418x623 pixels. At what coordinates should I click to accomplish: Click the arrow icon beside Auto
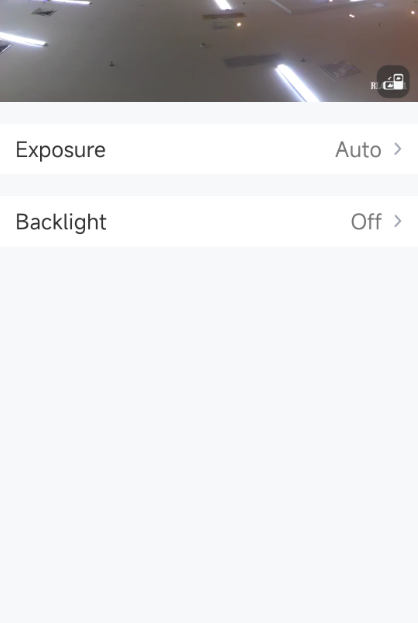pyautogui.click(x=398, y=149)
